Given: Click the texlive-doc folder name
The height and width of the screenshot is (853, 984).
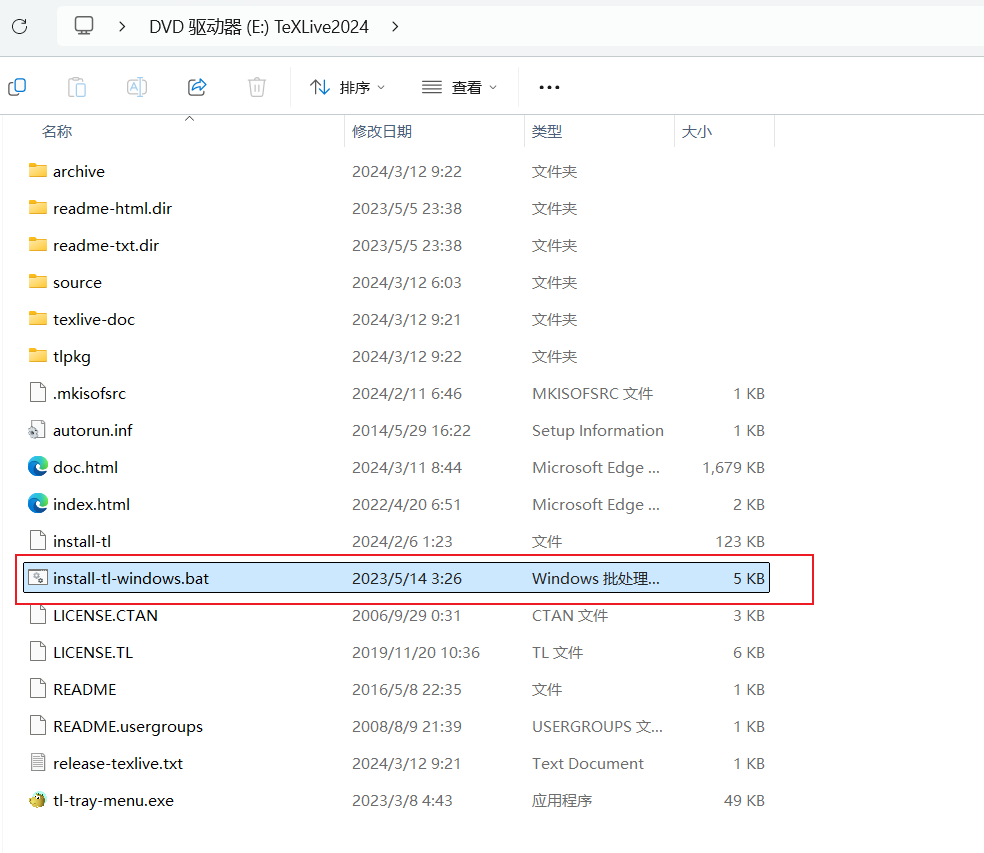Looking at the screenshot, I should (94, 319).
